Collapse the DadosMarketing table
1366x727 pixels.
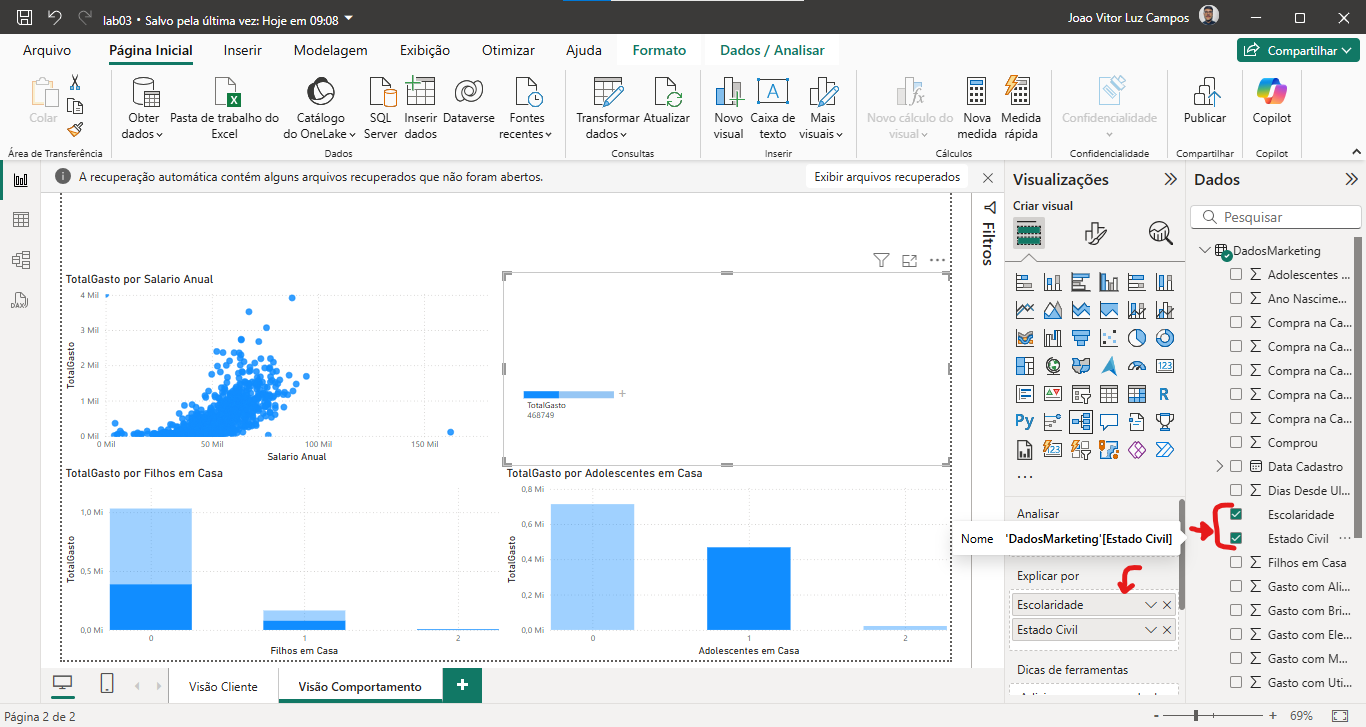click(x=1205, y=250)
